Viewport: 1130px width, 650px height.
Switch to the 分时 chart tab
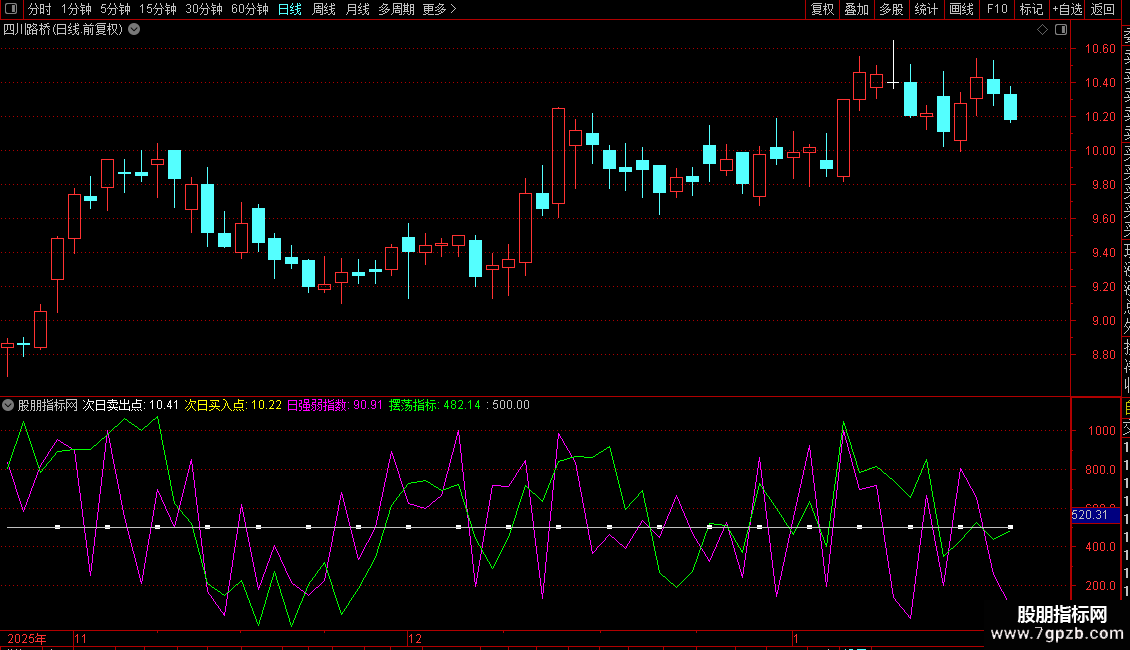pos(40,9)
